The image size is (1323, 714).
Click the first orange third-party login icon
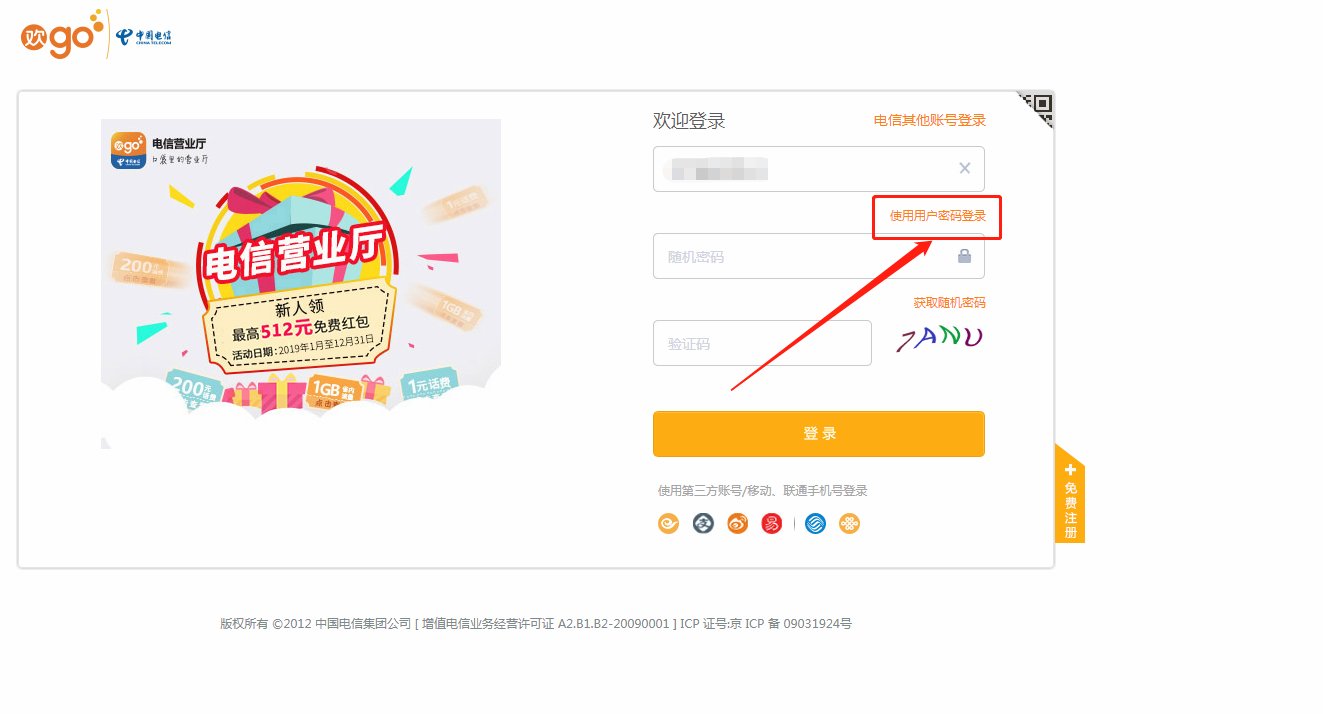[x=668, y=523]
